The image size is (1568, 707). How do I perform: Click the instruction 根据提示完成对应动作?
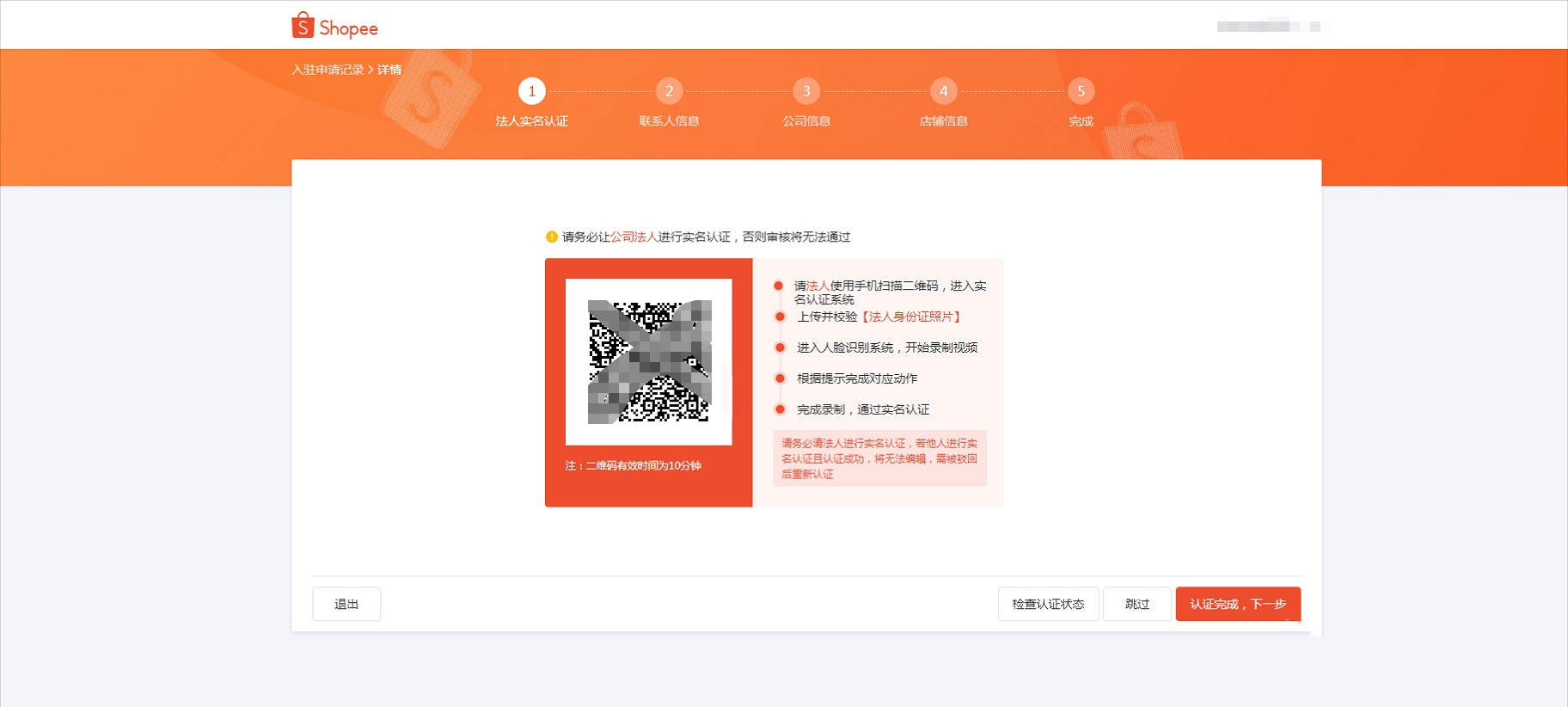pyautogui.click(x=857, y=378)
